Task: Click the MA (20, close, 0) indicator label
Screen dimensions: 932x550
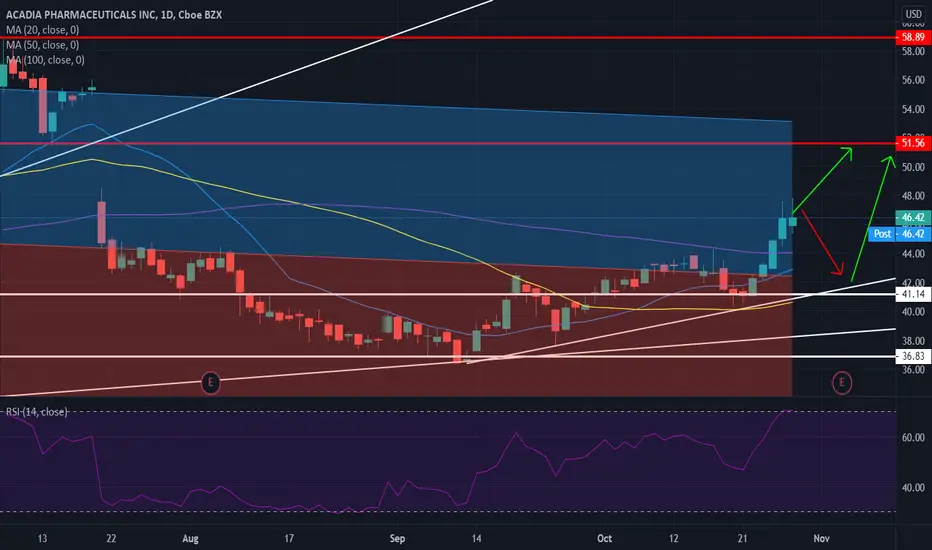Action: pos(42,30)
